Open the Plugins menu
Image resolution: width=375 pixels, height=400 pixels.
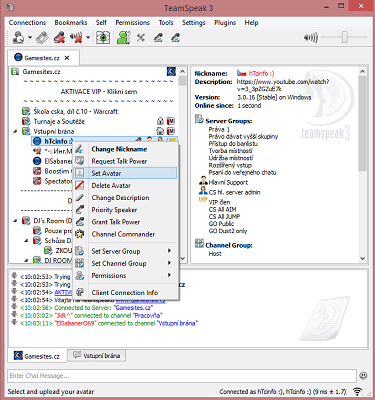pyautogui.click(x=225, y=23)
